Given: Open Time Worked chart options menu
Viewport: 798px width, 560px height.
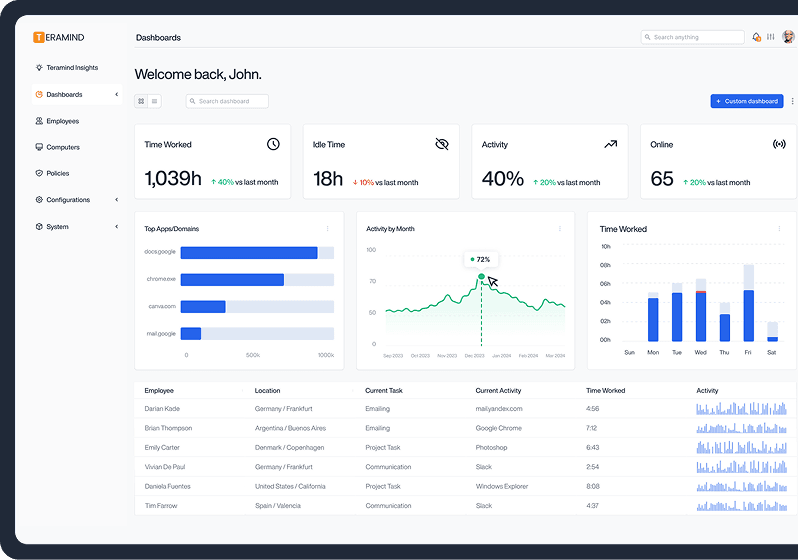Looking at the screenshot, I should 779,229.
